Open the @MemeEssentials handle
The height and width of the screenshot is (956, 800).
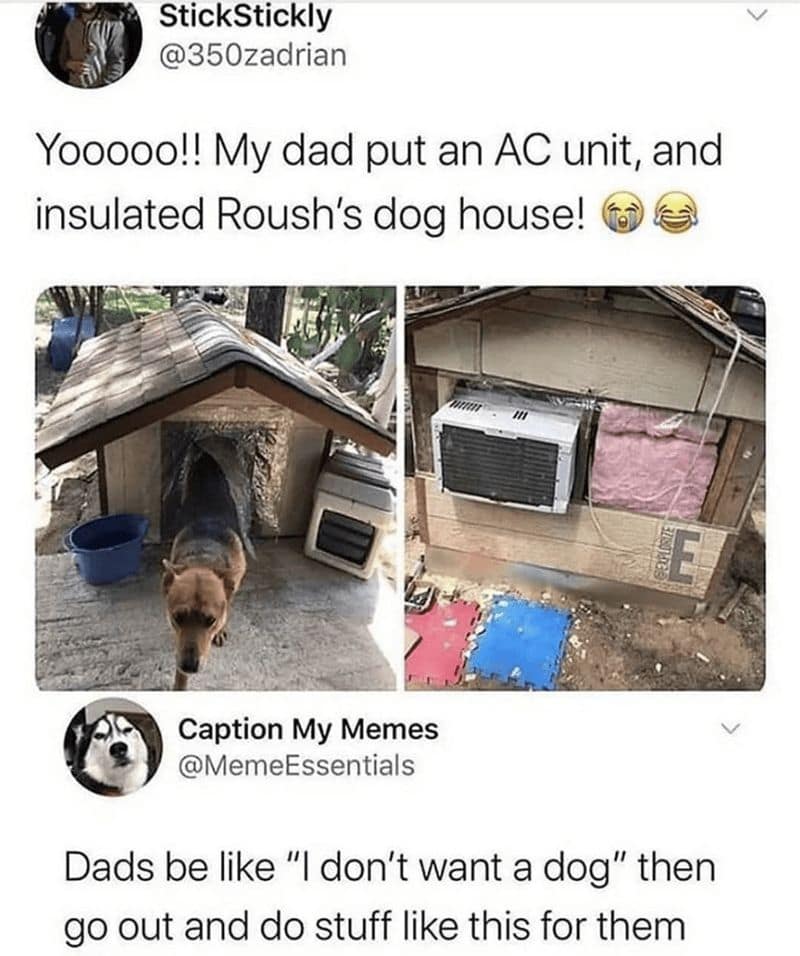[296, 765]
